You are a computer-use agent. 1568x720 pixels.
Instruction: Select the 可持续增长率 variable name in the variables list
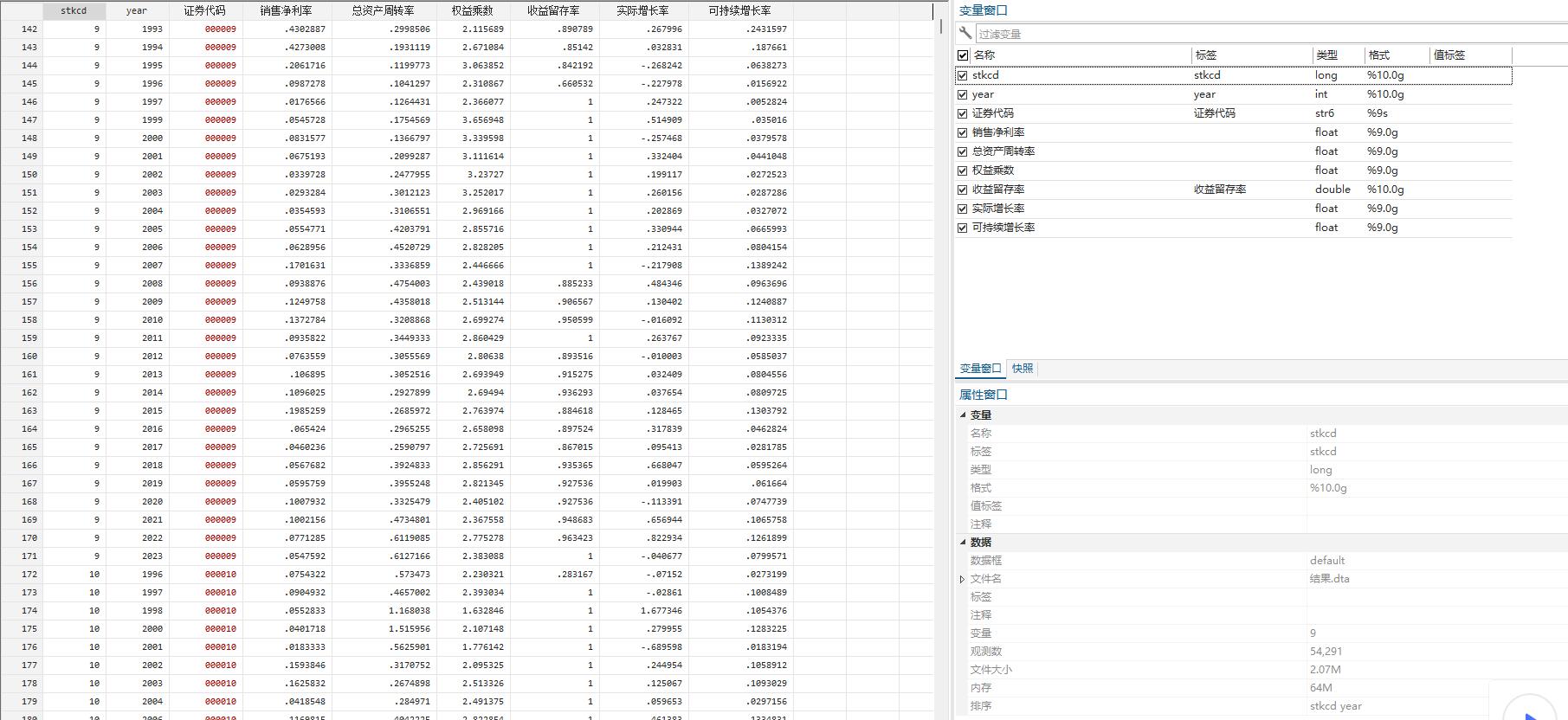[x=1003, y=228]
